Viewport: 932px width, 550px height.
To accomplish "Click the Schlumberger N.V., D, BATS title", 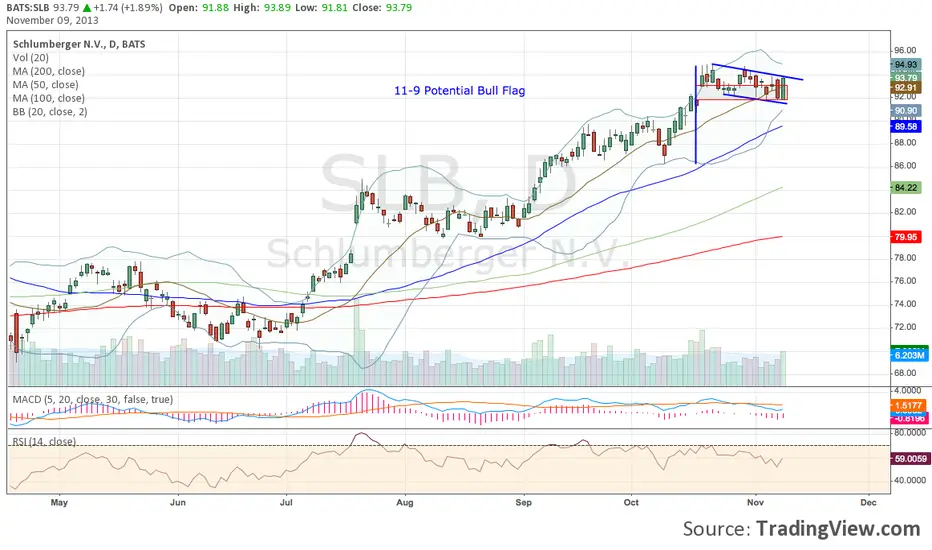I will pos(79,44).
